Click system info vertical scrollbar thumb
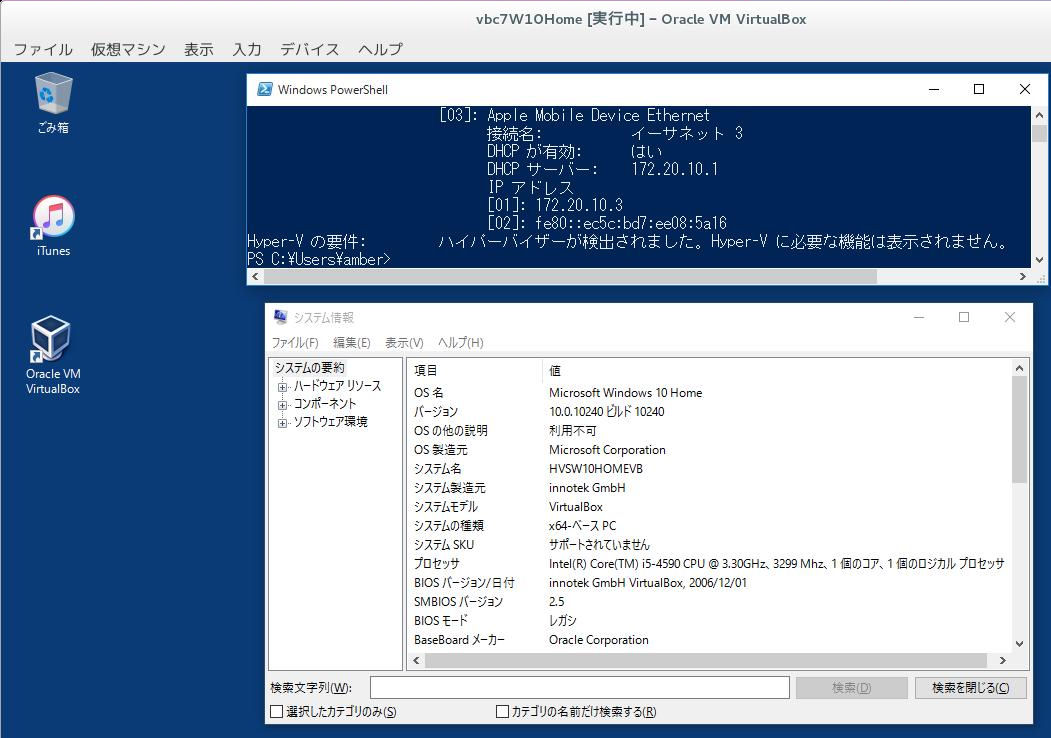 (1019, 429)
